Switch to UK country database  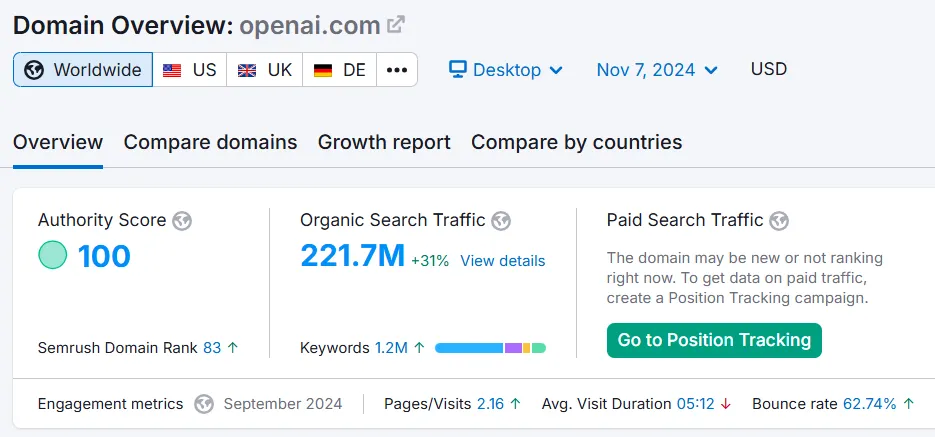click(x=265, y=70)
